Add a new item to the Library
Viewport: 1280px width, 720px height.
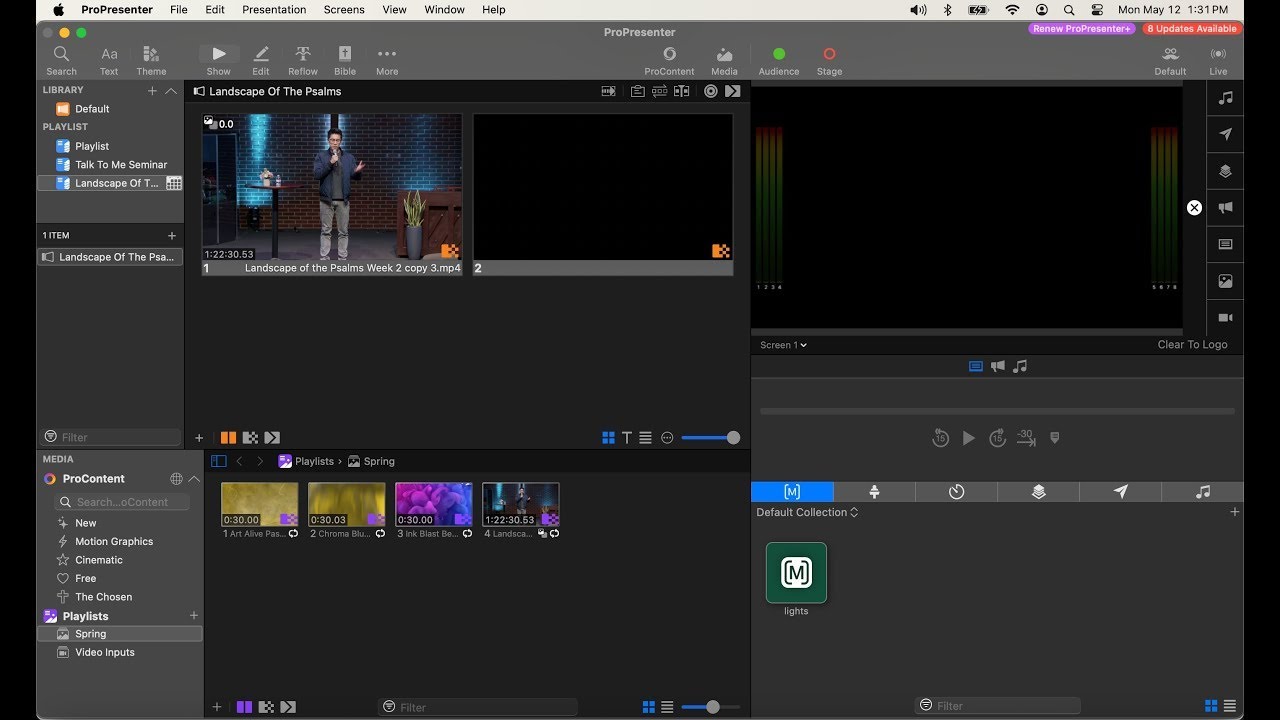[x=152, y=90]
